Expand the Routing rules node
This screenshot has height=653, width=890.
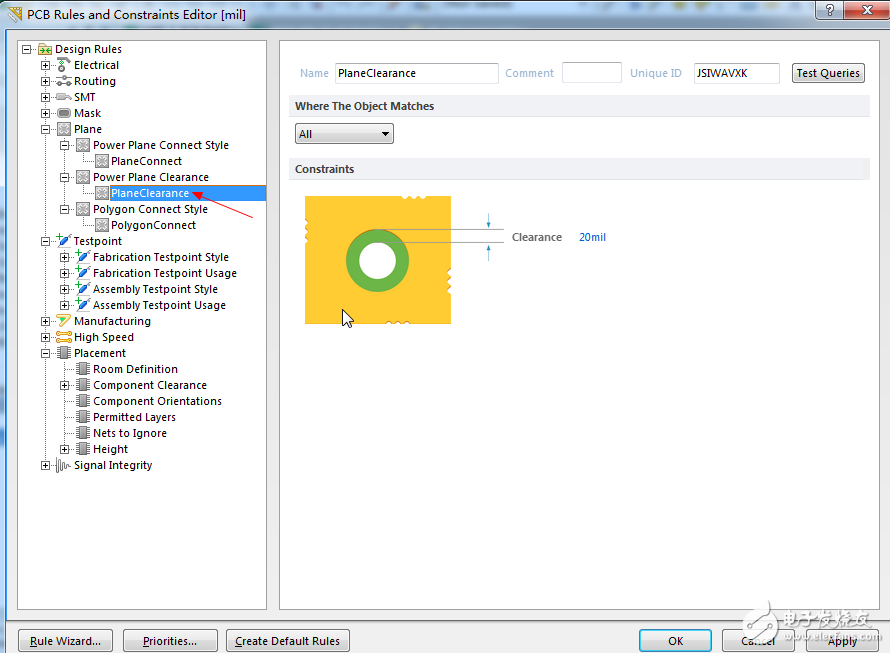point(45,81)
